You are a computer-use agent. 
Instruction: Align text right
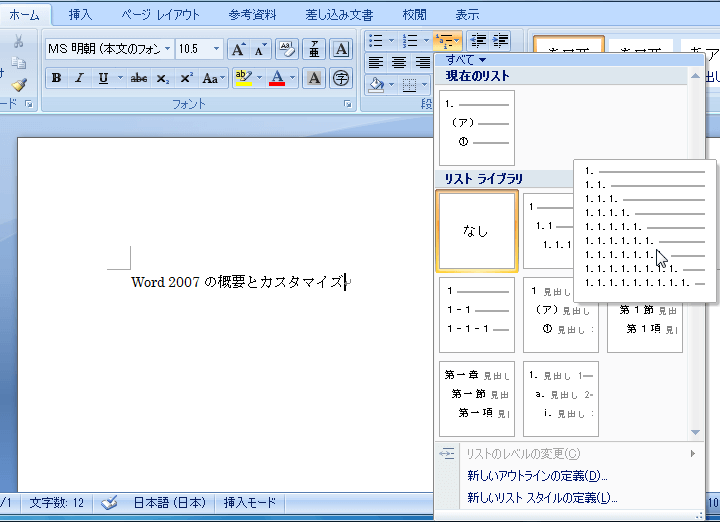click(x=422, y=62)
